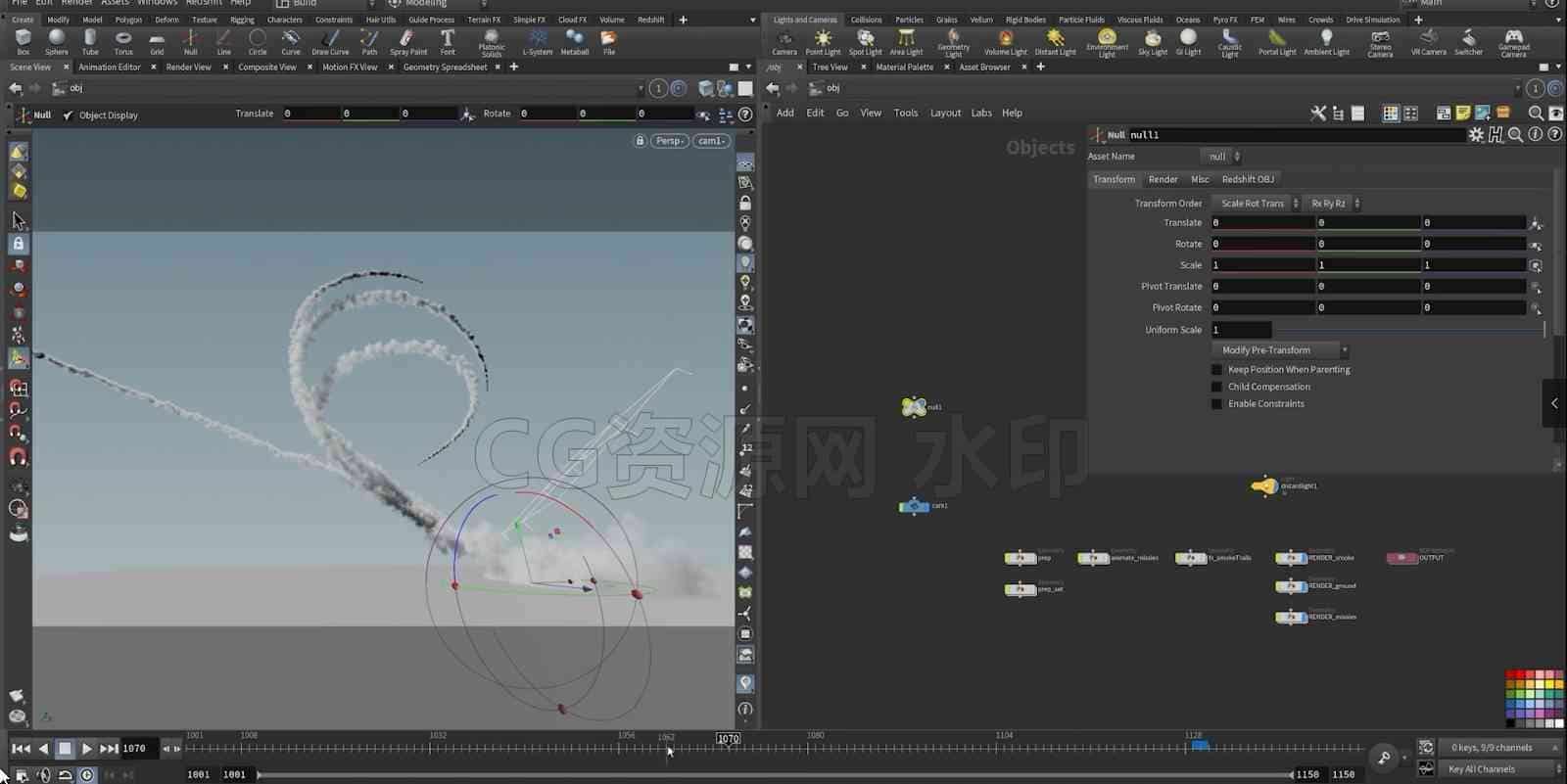This screenshot has height=784, width=1567.
Task: Open the Persp viewport menu
Action: [x=670, y=141]
